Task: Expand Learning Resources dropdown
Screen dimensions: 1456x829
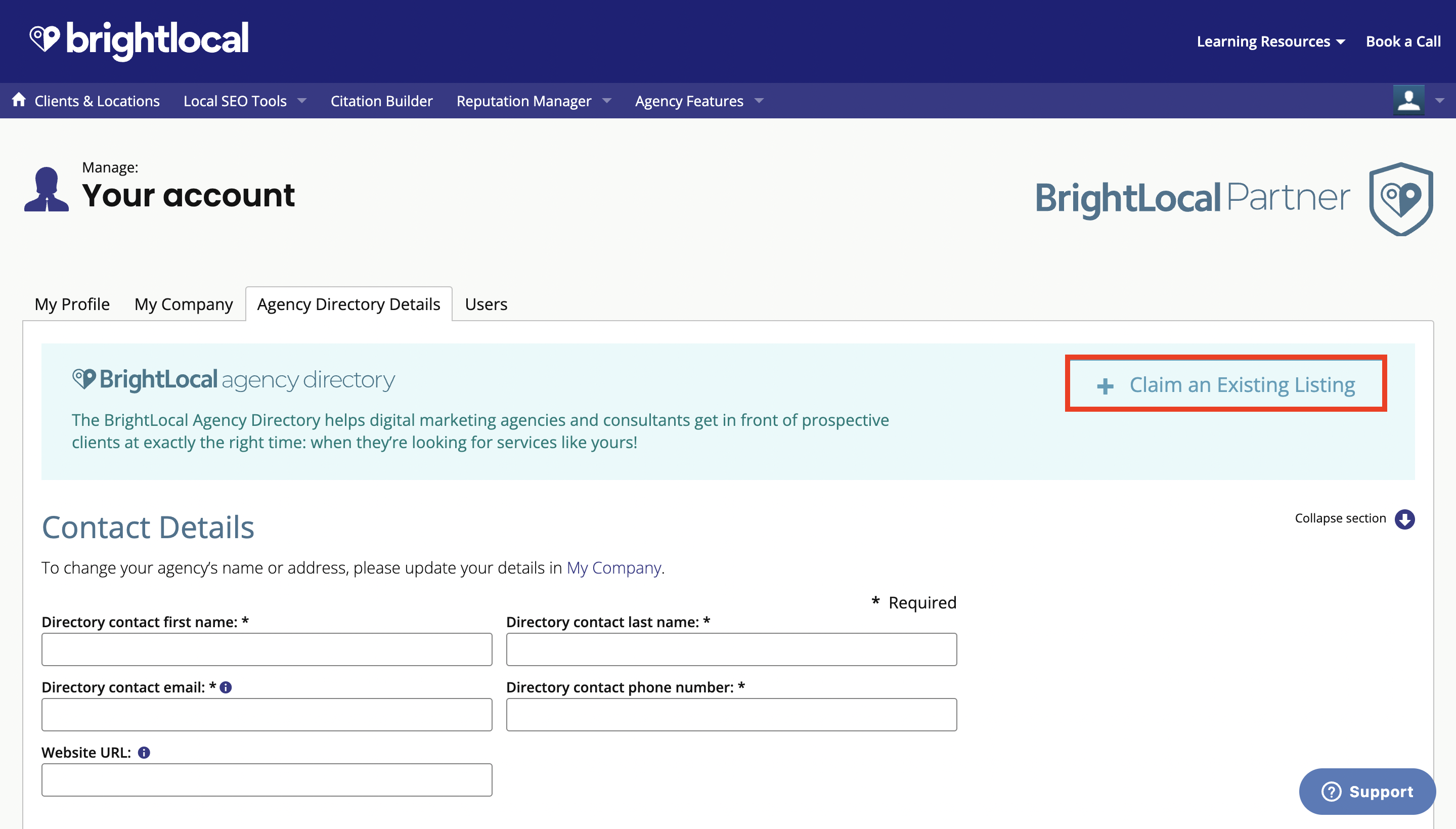Action: click(x=1270, y=41)
